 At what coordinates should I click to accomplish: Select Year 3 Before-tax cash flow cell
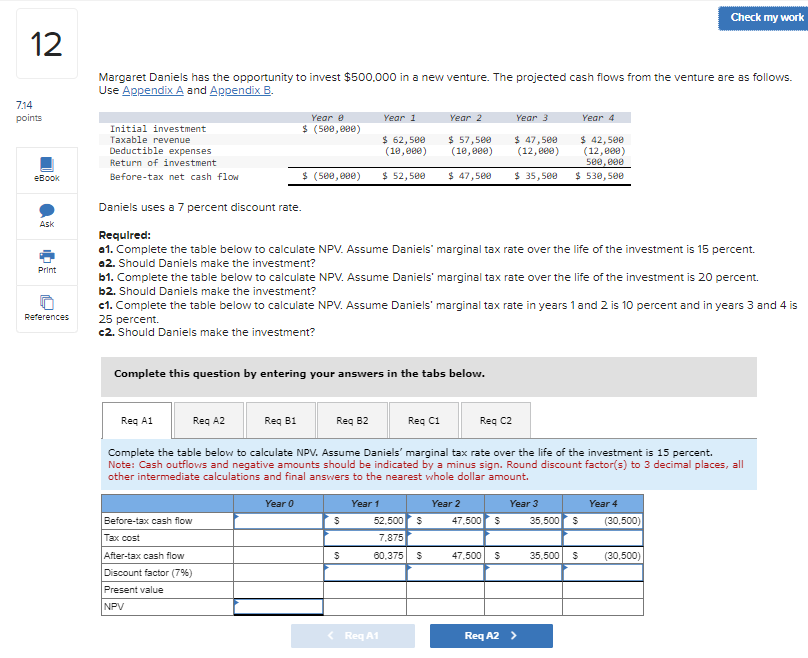[524, 520]
